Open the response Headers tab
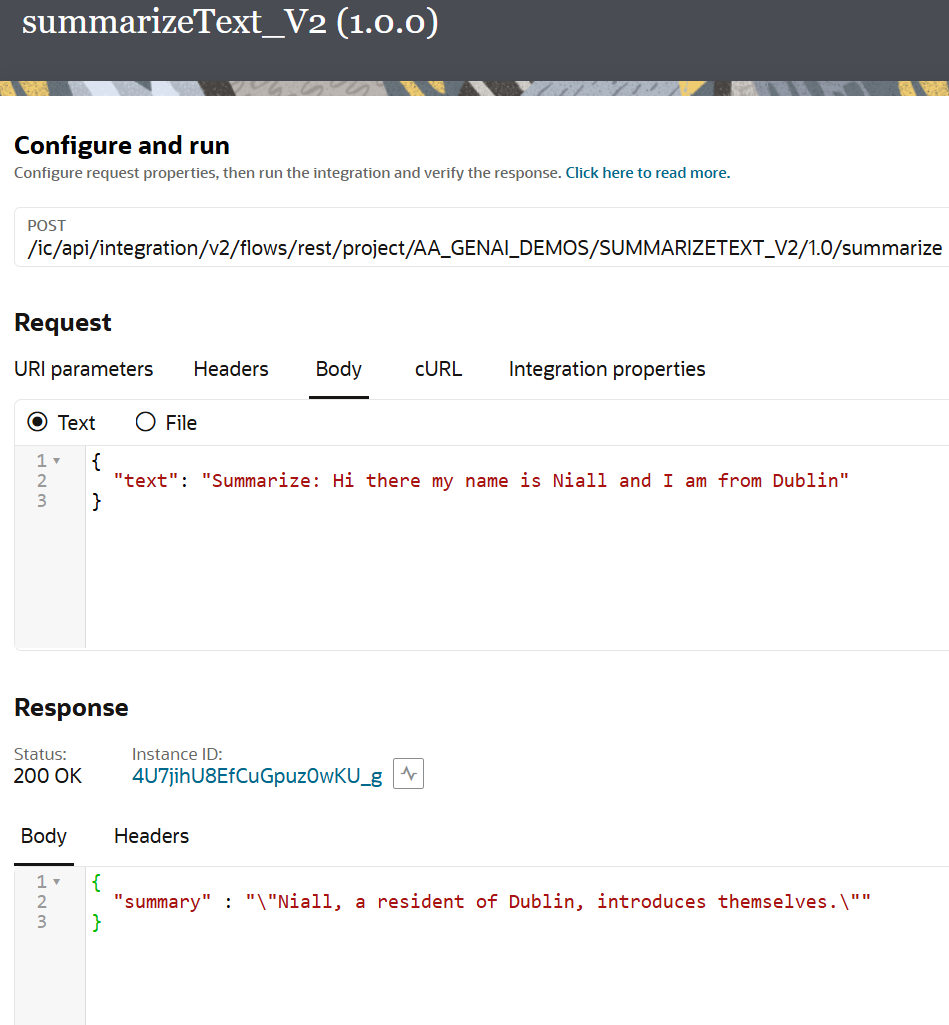This screenshot has width=949, height=1025. tap(152, 836)
